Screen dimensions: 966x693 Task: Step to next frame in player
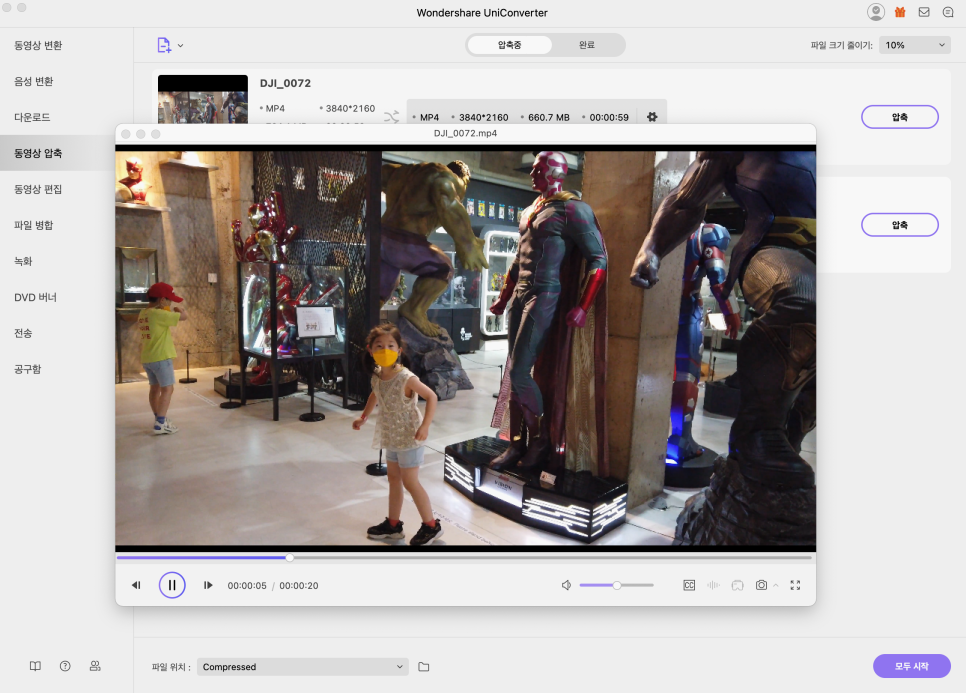208,585
